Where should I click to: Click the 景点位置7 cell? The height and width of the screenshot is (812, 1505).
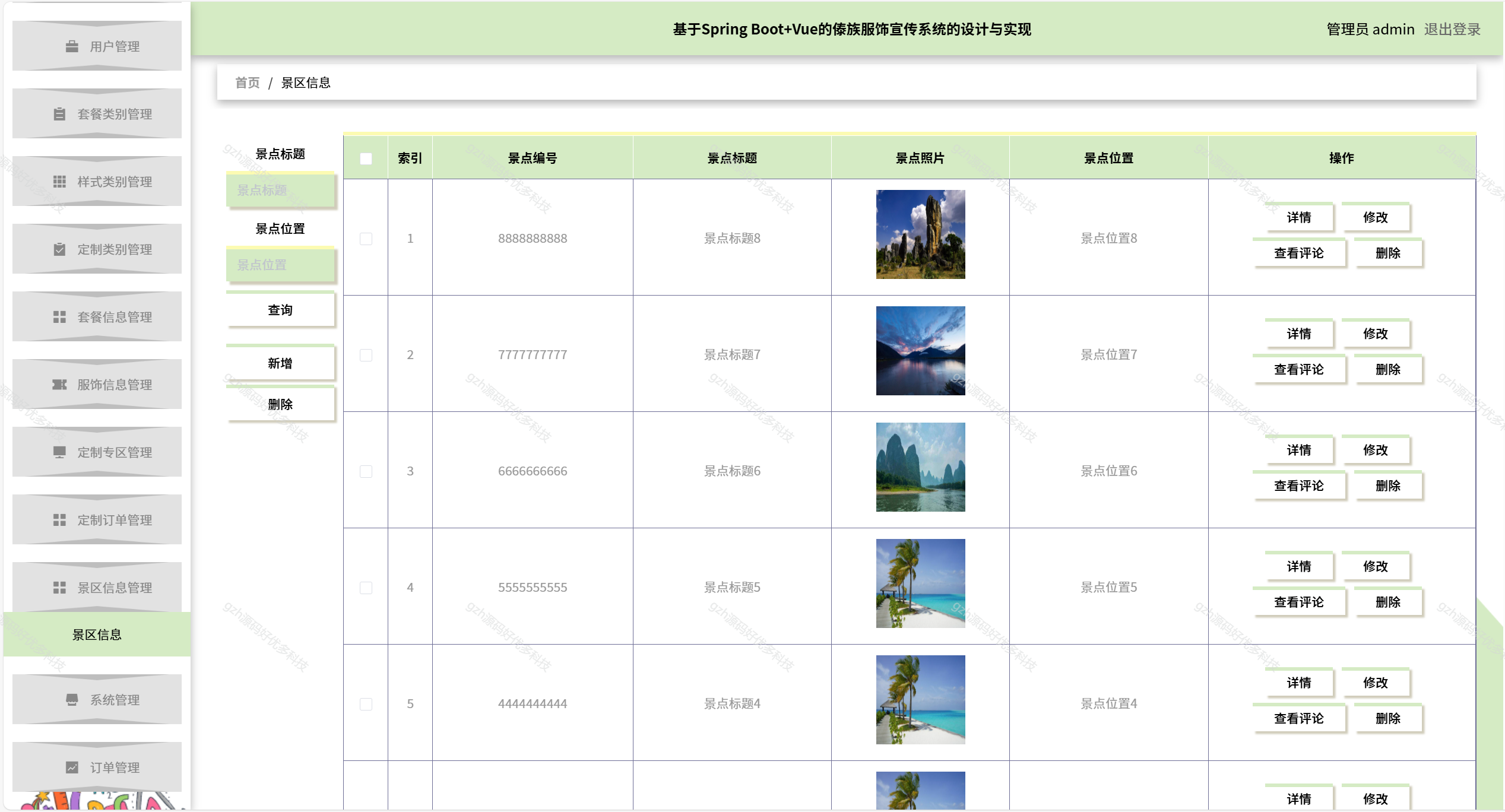(1108, 355)
